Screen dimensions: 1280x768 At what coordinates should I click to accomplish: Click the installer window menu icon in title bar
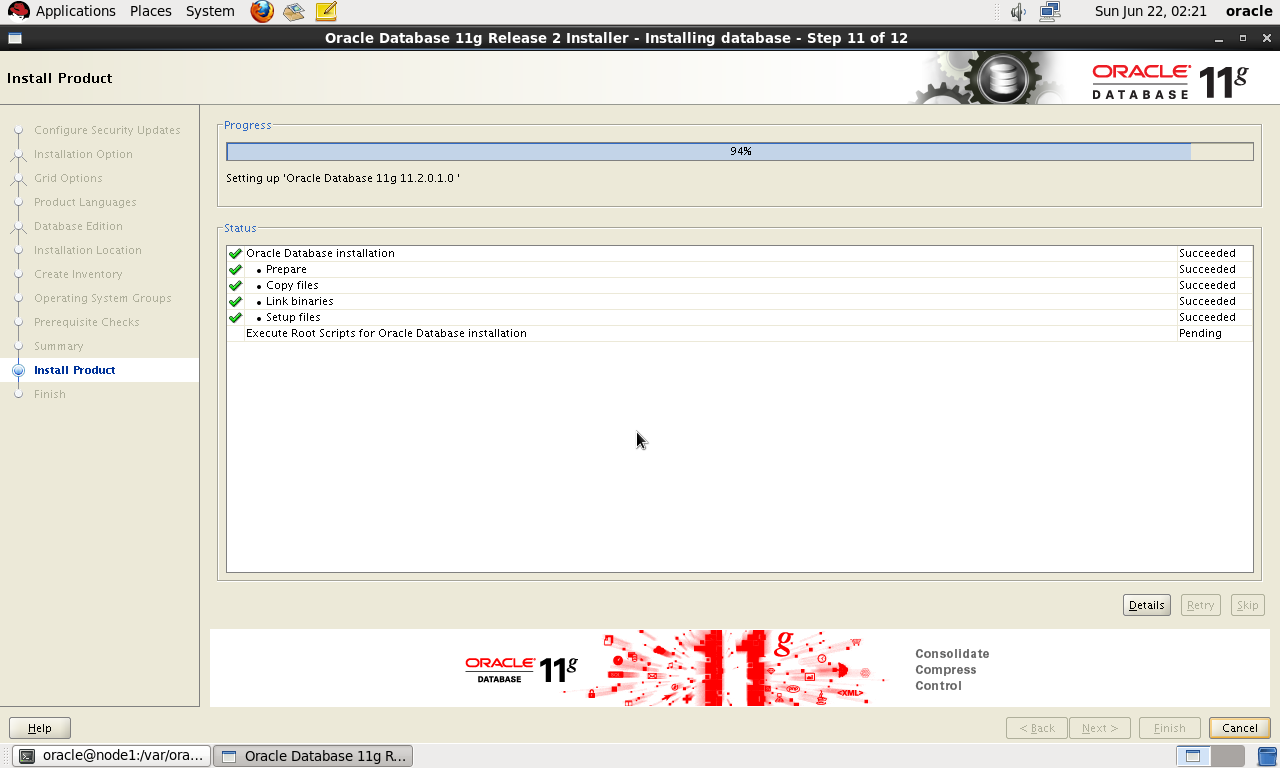click(14, 38)
